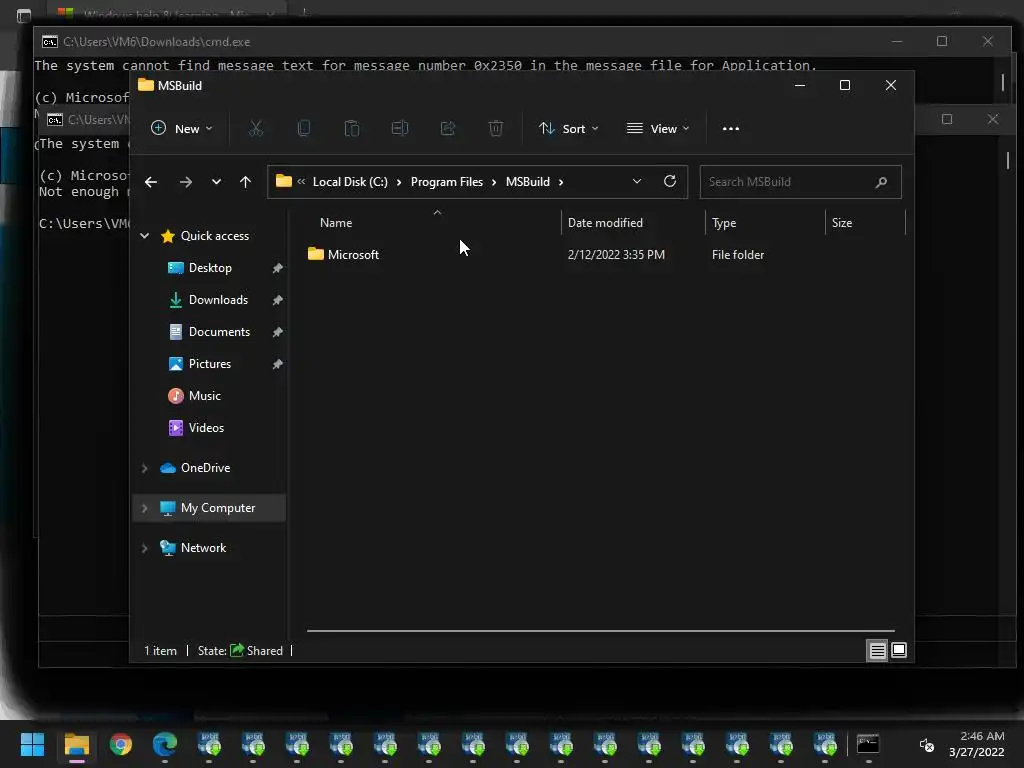The height and width of the screenshot is (768, 1024).
Task: Click the muted volume icon in system tray
Action: pos(927,745)
